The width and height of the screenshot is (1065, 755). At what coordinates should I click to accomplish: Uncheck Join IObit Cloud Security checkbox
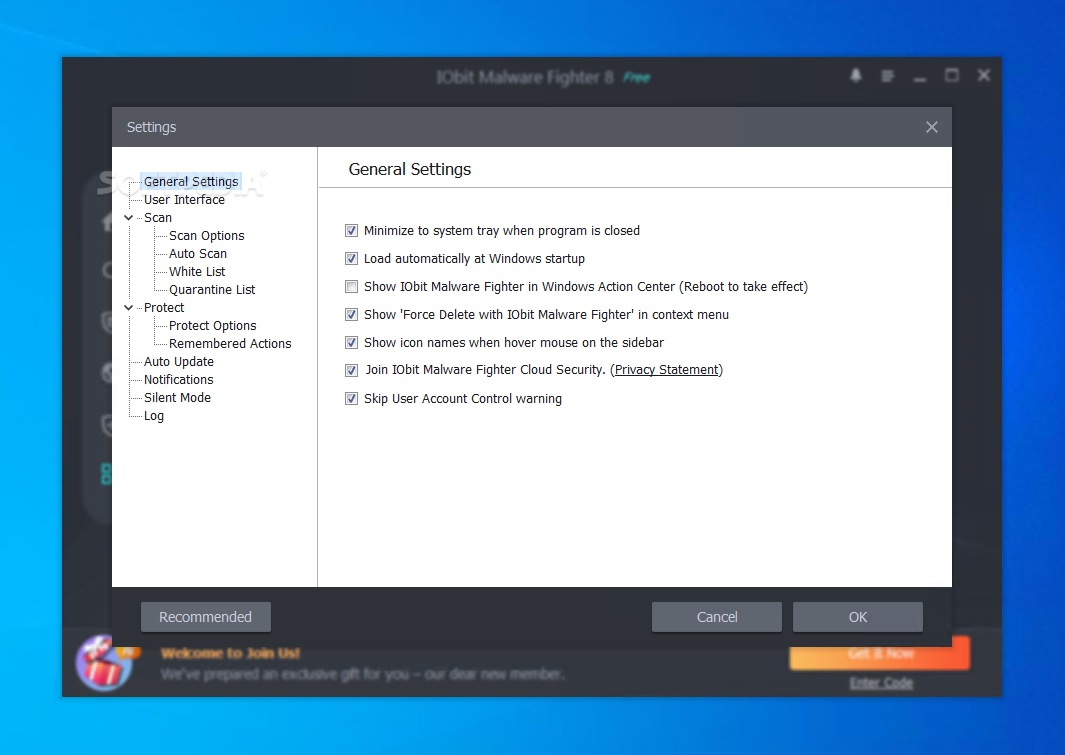[351, 370]
